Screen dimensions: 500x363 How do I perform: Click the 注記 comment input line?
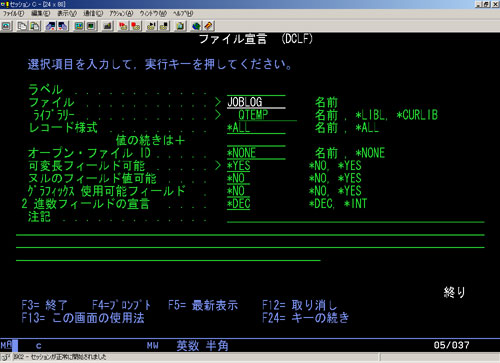356,217
